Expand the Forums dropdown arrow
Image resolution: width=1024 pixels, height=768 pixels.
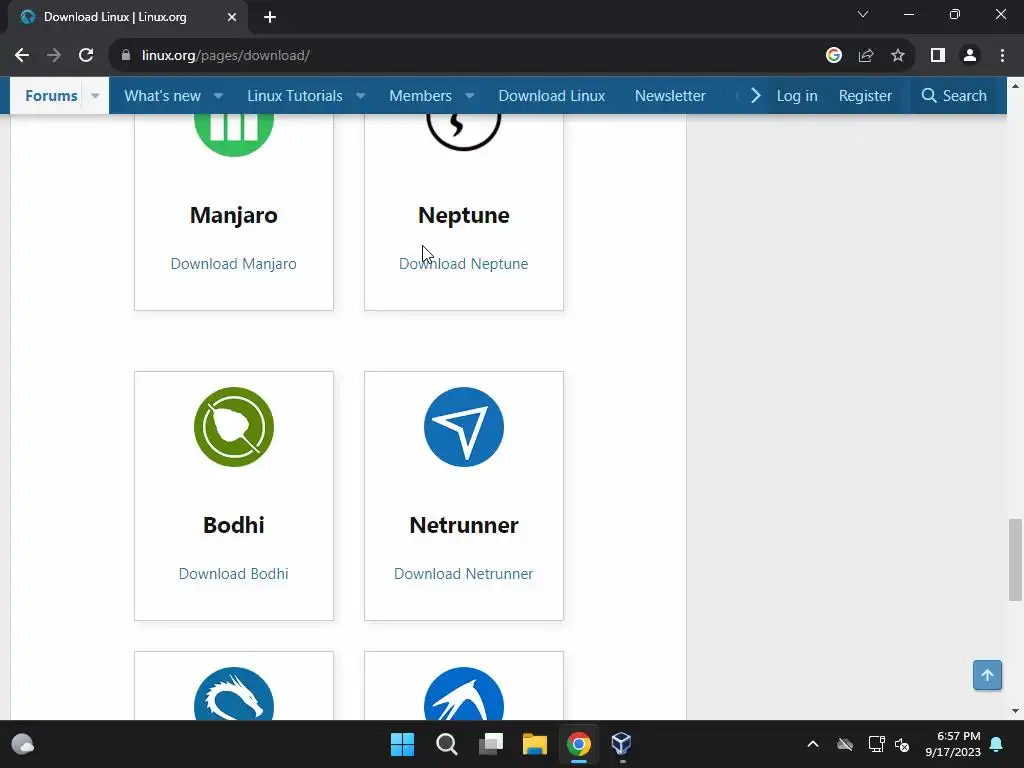pyautogui.click(x=95, y=96)
